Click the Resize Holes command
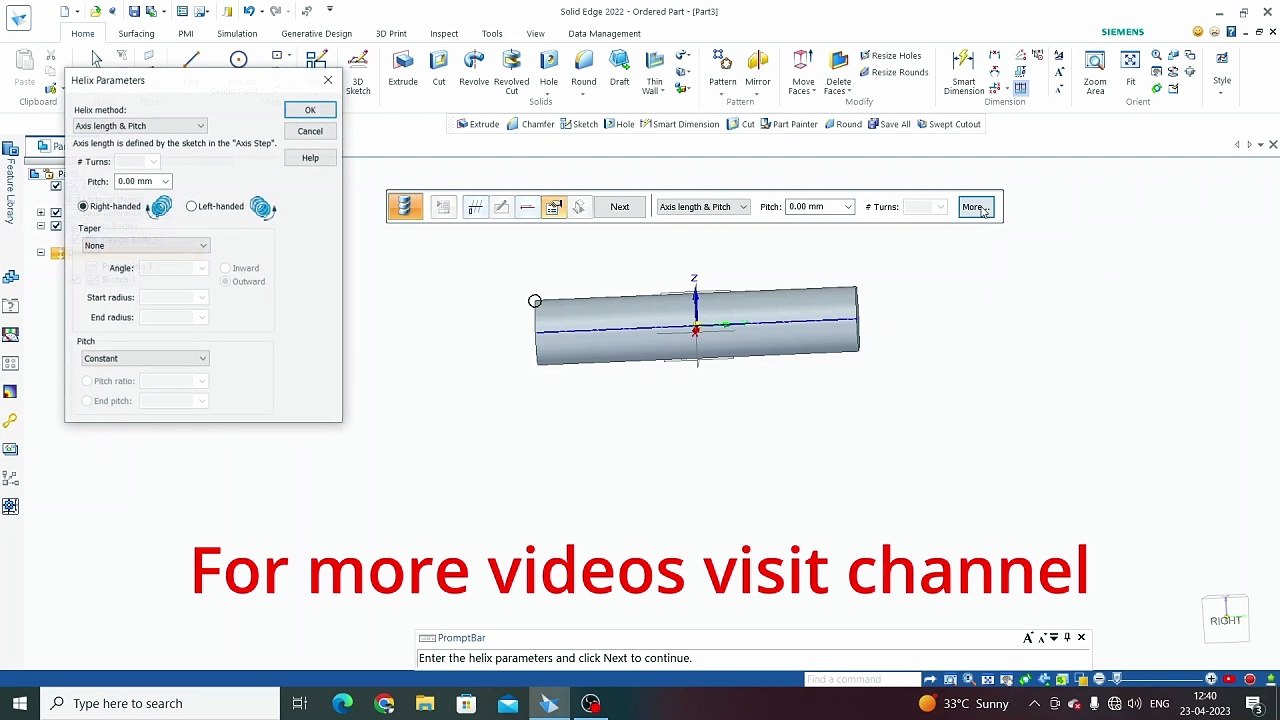The height and width of the screenshot is (720, 1280). pos(890,56)
